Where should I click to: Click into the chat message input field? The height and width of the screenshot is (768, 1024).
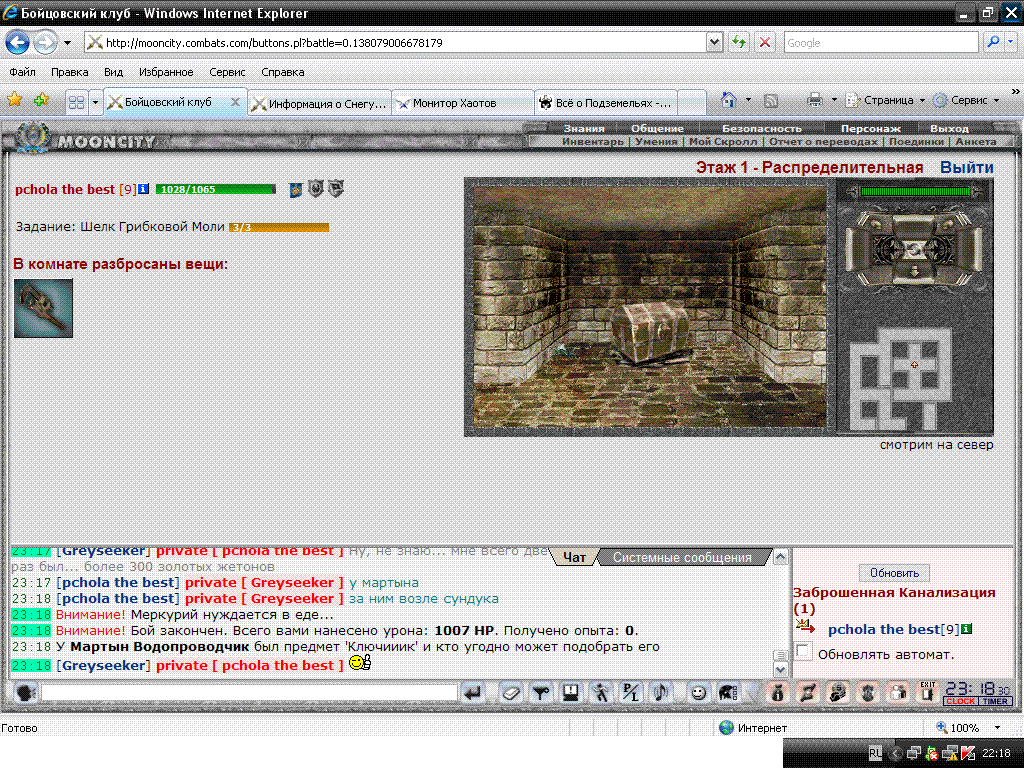(249, 692)
